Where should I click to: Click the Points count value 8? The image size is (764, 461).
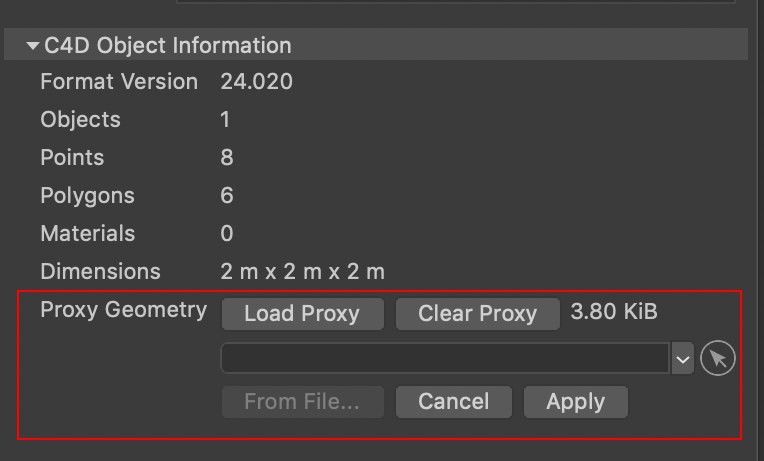226,158
